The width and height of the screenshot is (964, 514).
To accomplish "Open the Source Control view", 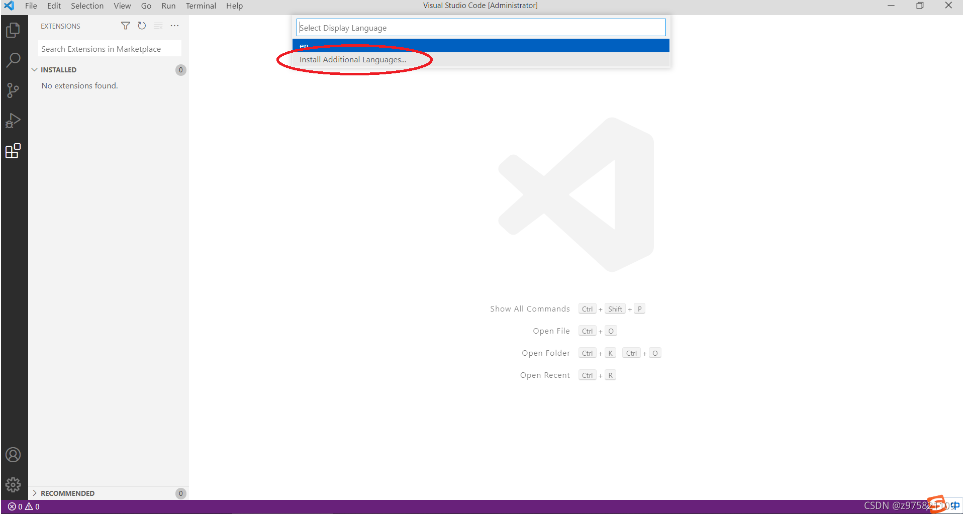I will click(x=13, y=90).
